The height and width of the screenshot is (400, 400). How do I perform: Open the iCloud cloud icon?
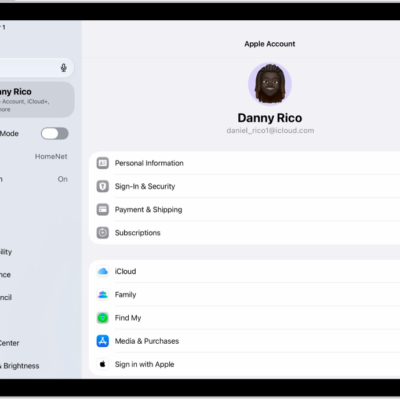(103, 271)
